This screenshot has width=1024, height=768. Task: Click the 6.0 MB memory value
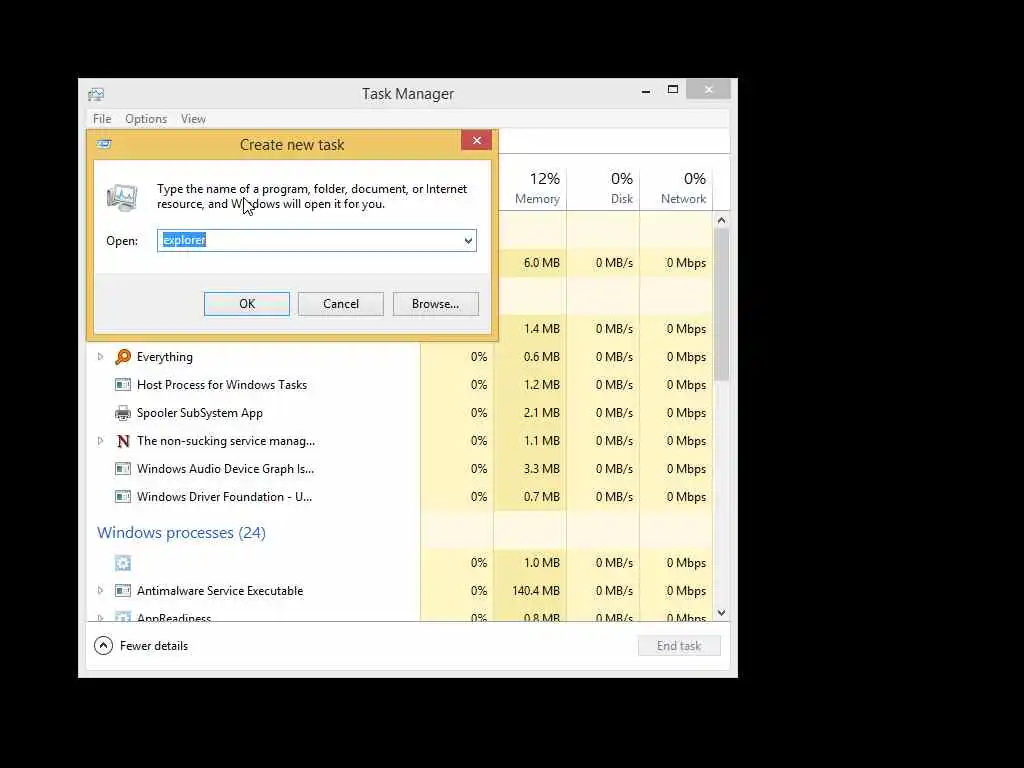[x=541, y=263]
